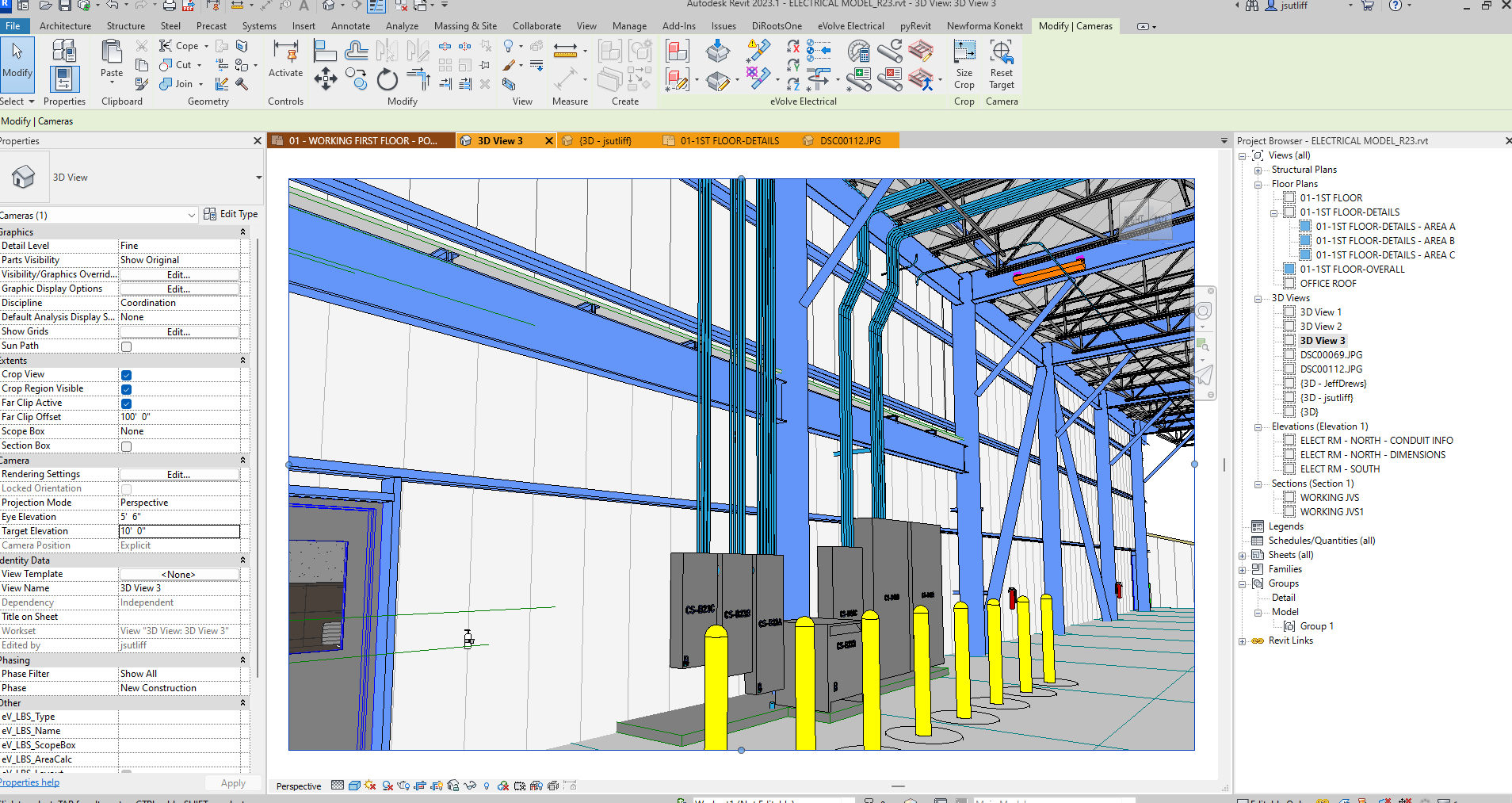Collapse the Floor Plans tree node
Viewport: 1512px width, 803px height.
(x=1258, y=184)
